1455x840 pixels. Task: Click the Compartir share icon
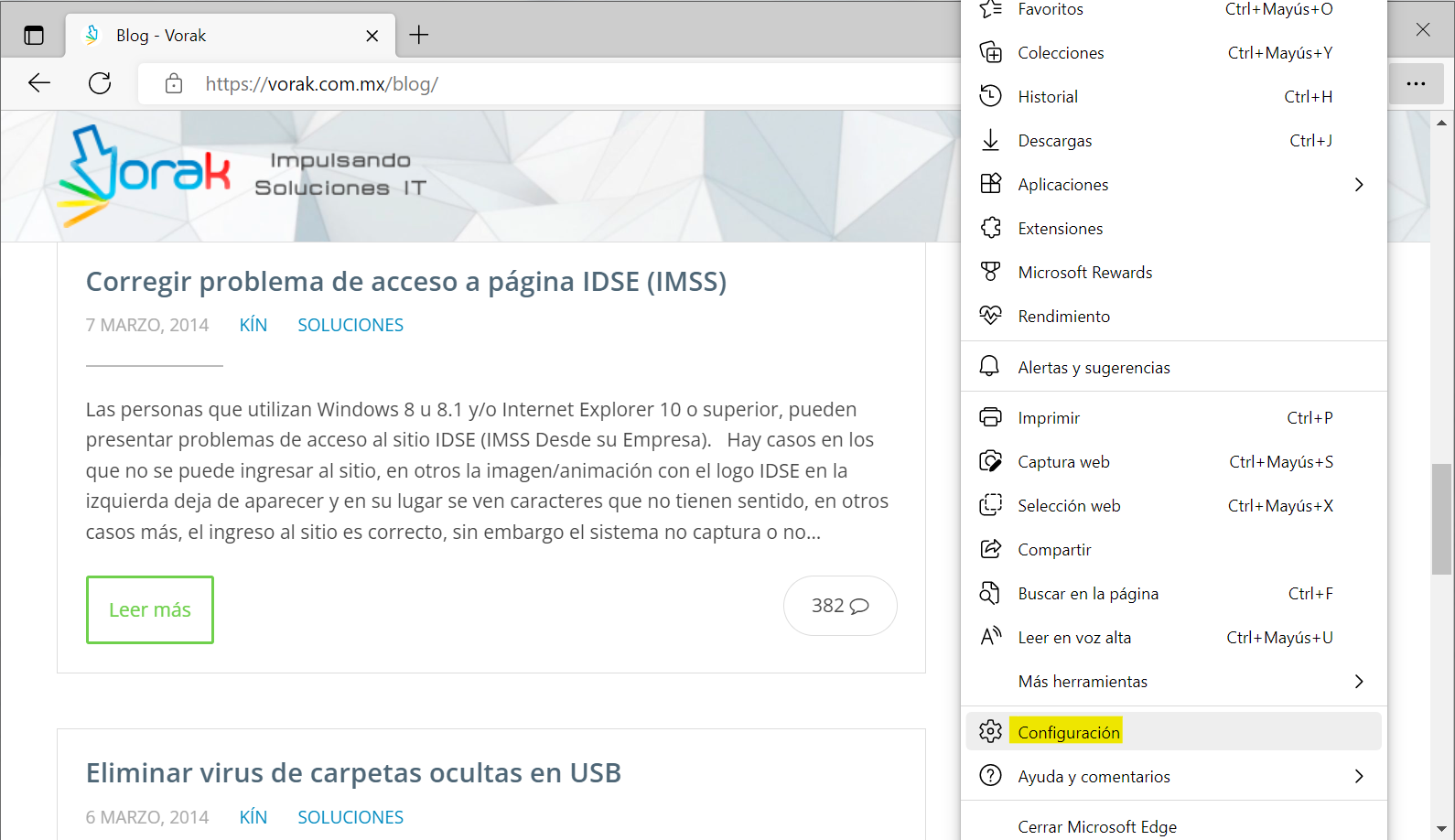click(x=990, y=549)
